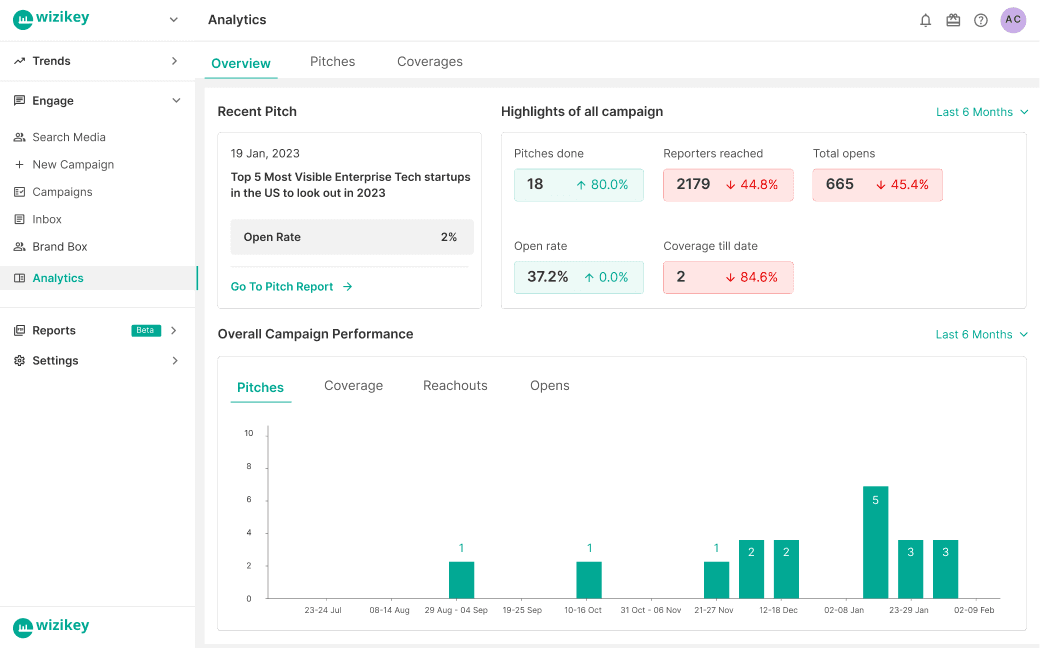
Task: Click the tallest chart bar labeled 5
Action: click(875, 542)
